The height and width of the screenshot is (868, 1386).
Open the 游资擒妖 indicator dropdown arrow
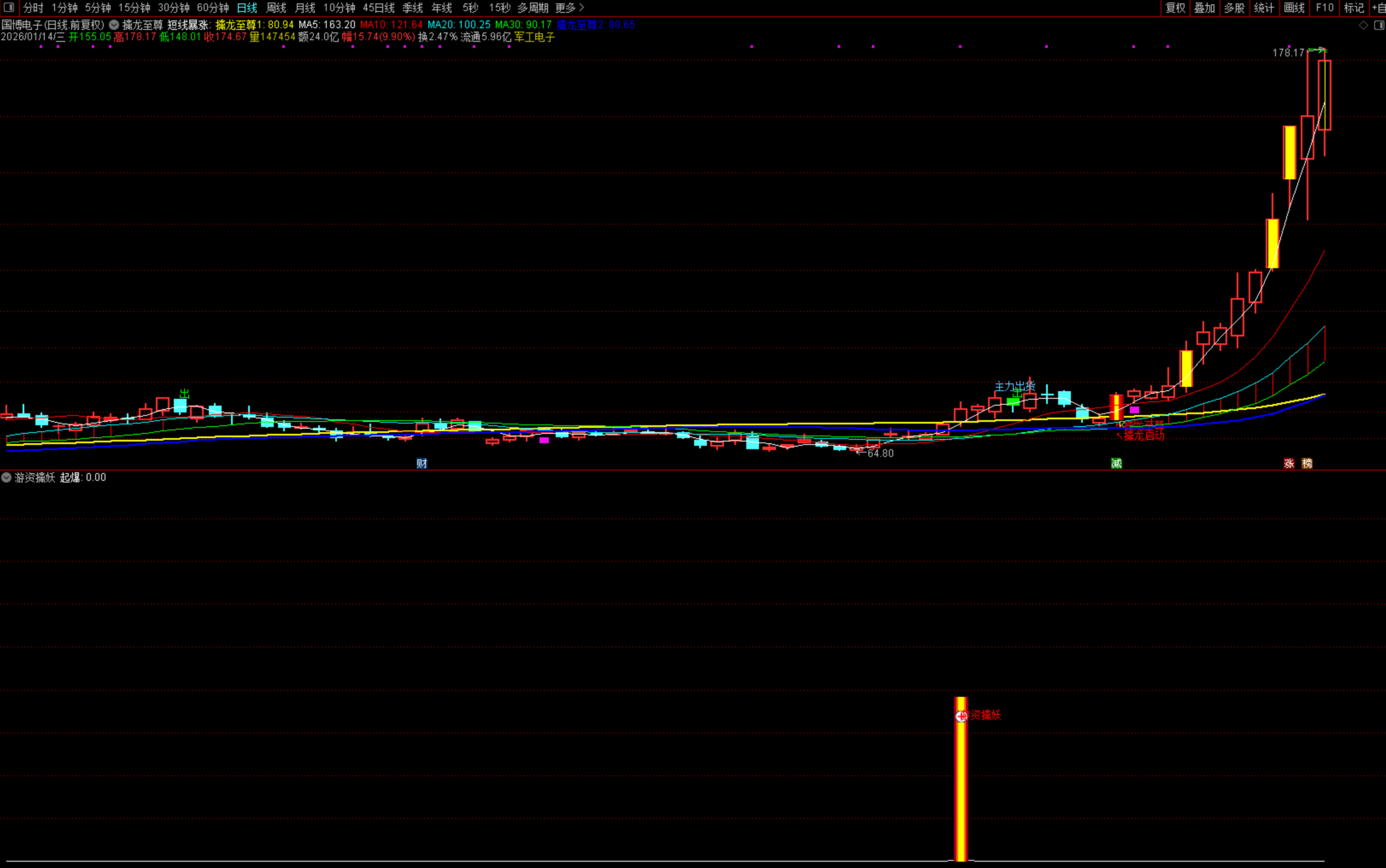click(x=6, y=477)
